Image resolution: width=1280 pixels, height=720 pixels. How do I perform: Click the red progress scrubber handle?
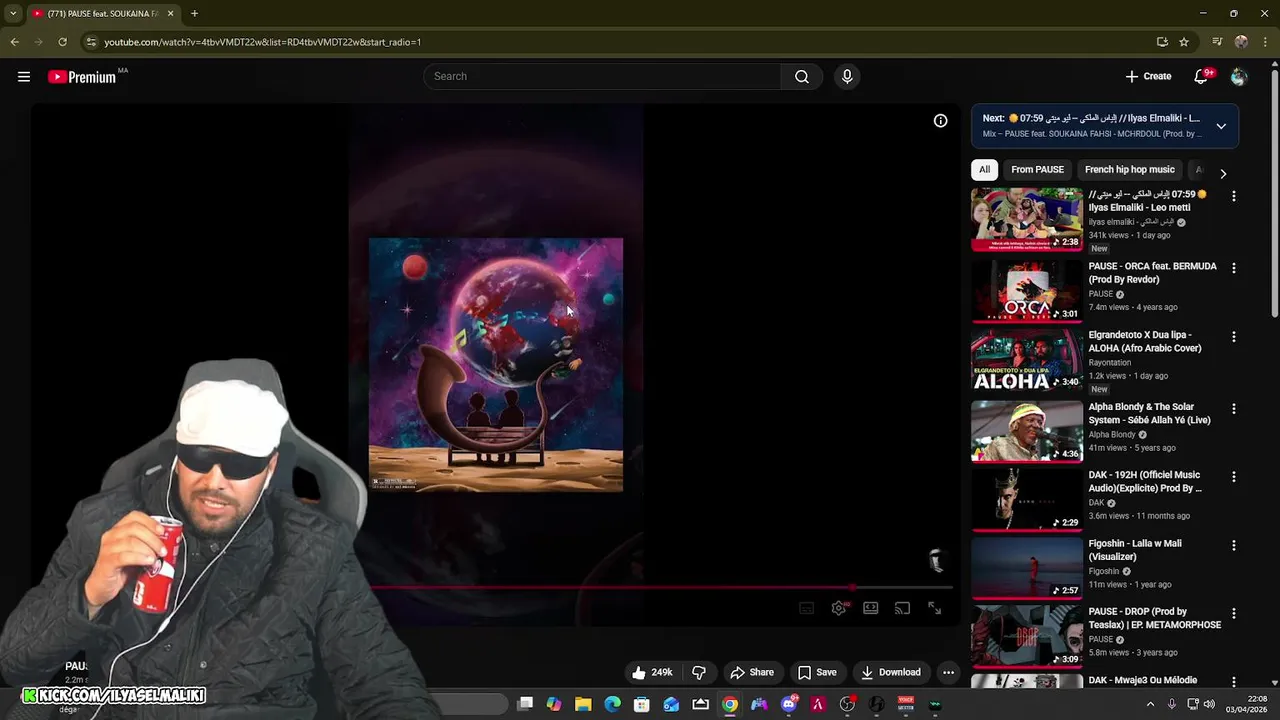coord(852,588)
